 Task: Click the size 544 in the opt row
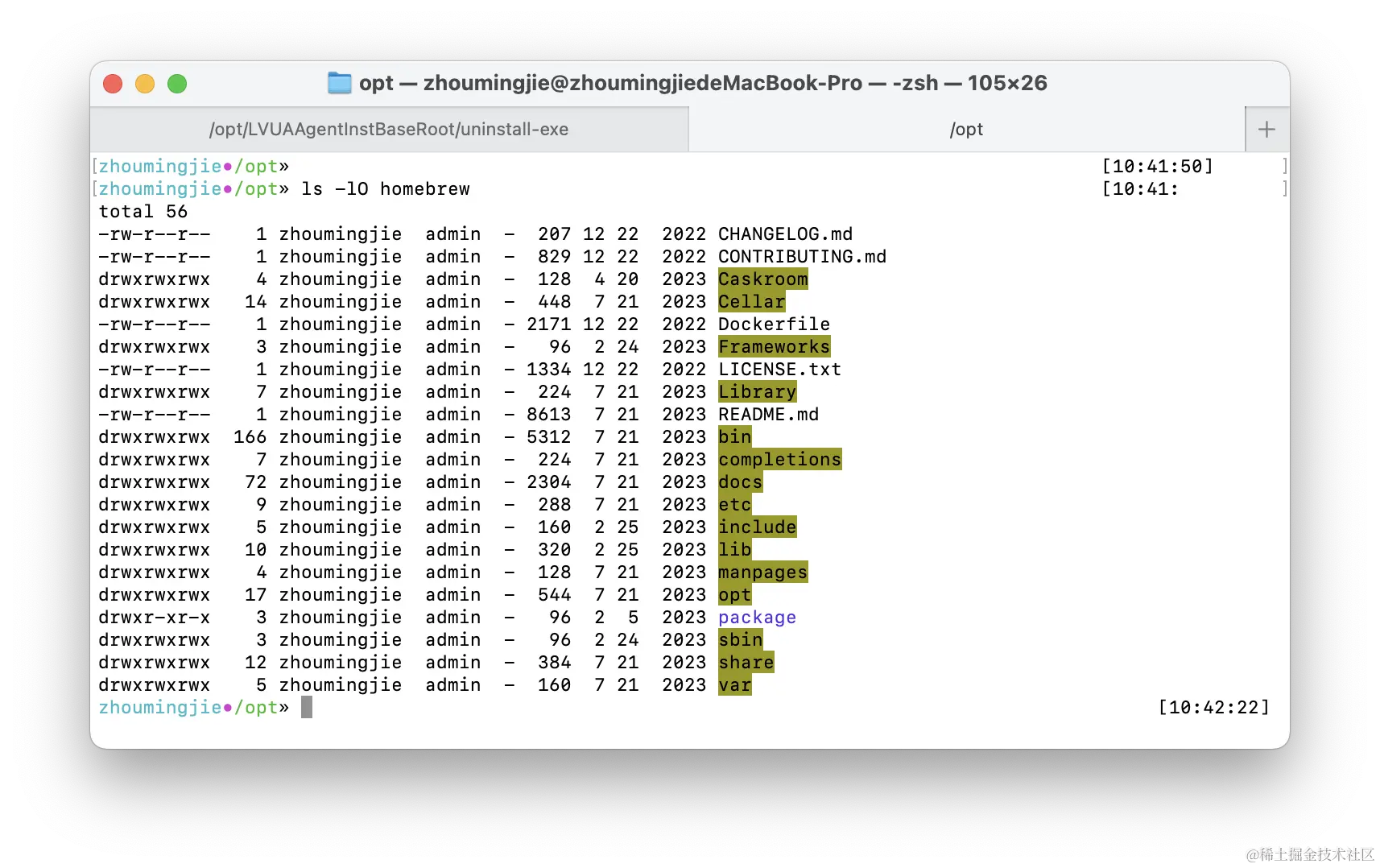coord(555,595)
